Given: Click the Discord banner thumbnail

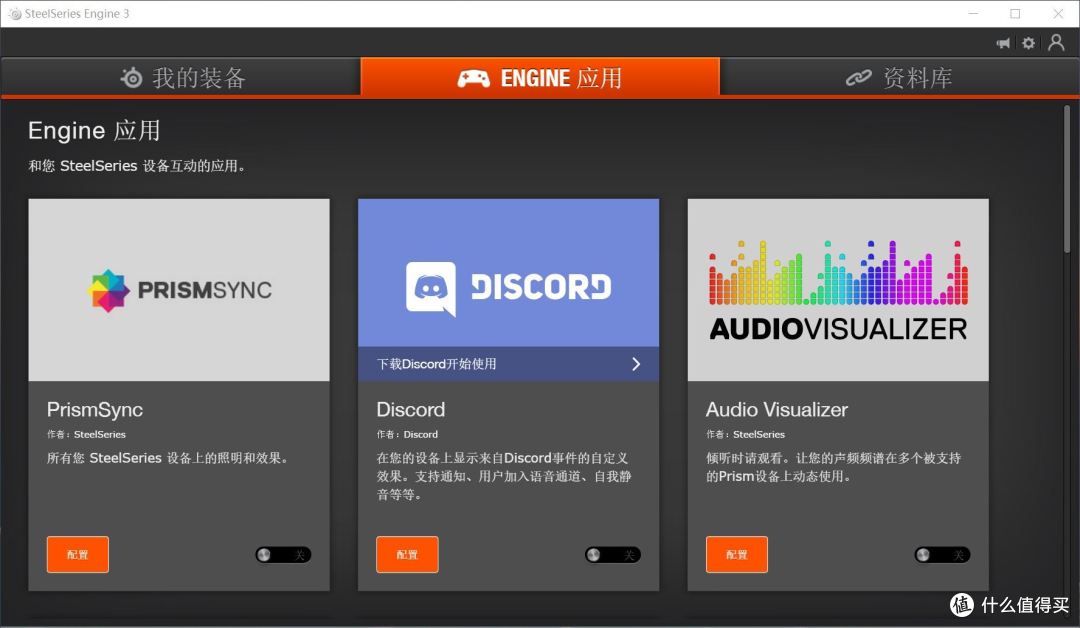Looking at the screenshot, I should 508,273.
